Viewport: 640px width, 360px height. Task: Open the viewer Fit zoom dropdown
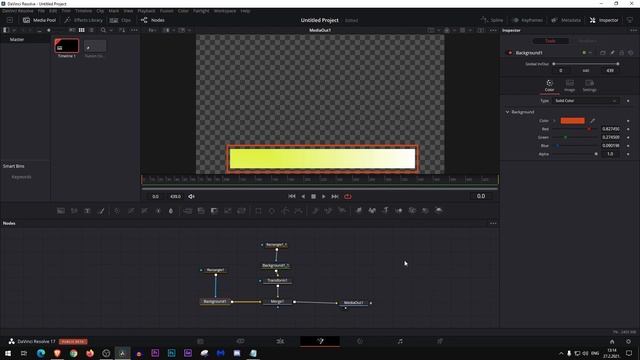pos(153,30)
